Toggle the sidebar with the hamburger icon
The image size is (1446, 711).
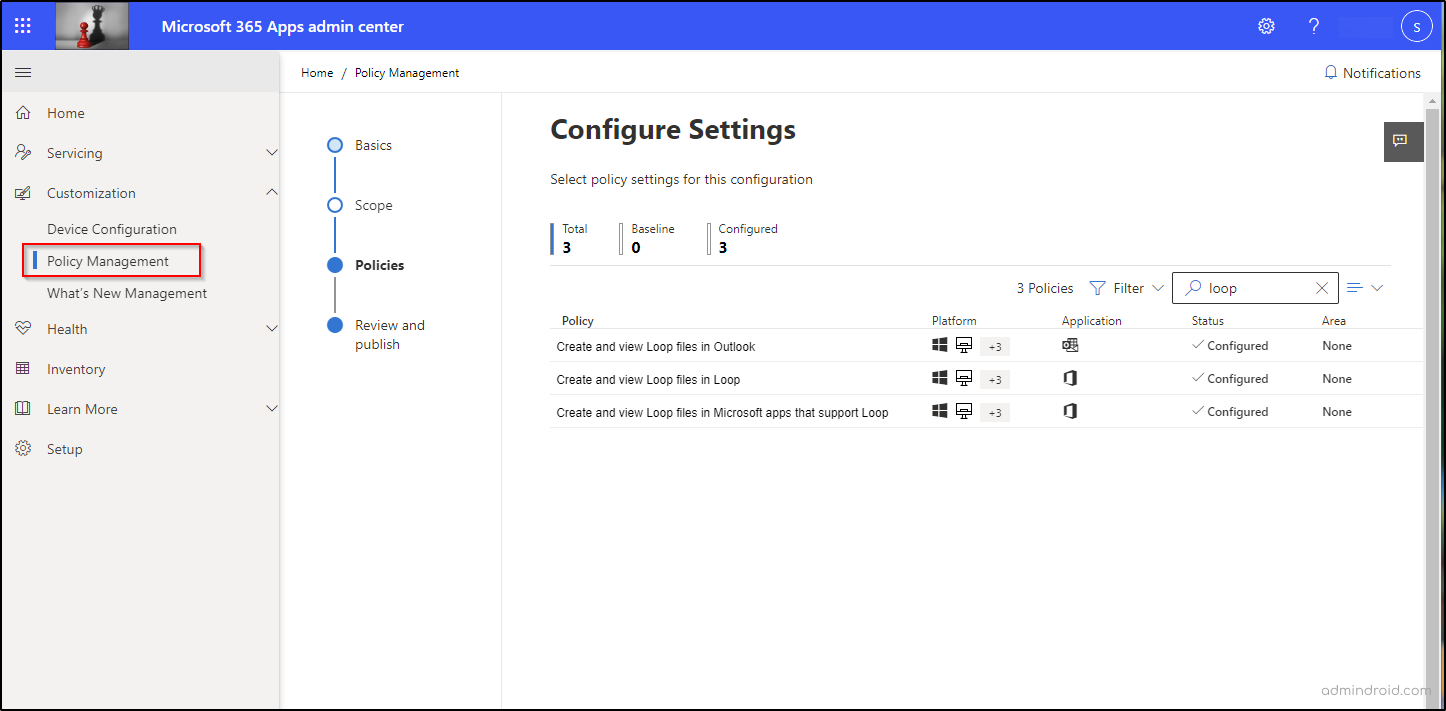click(x=23, y=72)
